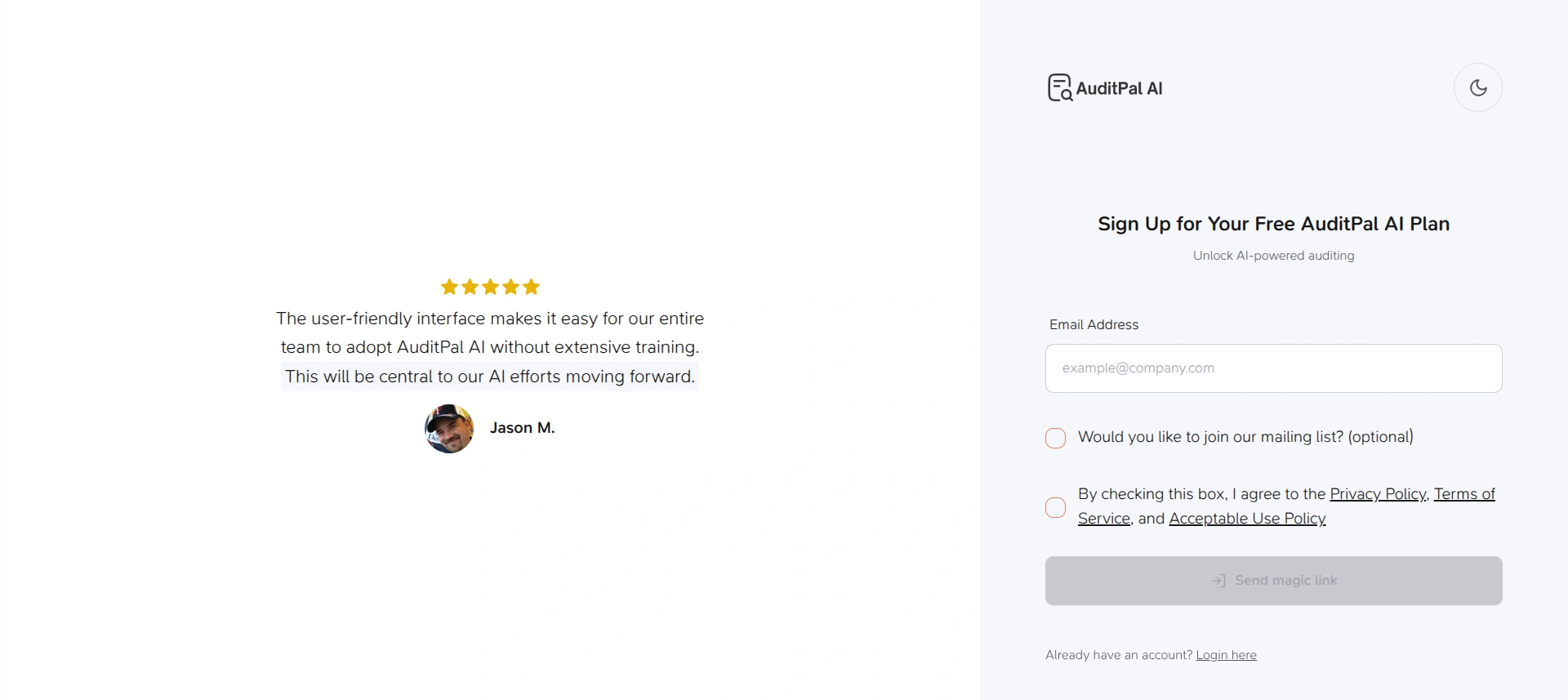
Task: Toggle dark mode with the moon icon
Action: [1477, 87]
